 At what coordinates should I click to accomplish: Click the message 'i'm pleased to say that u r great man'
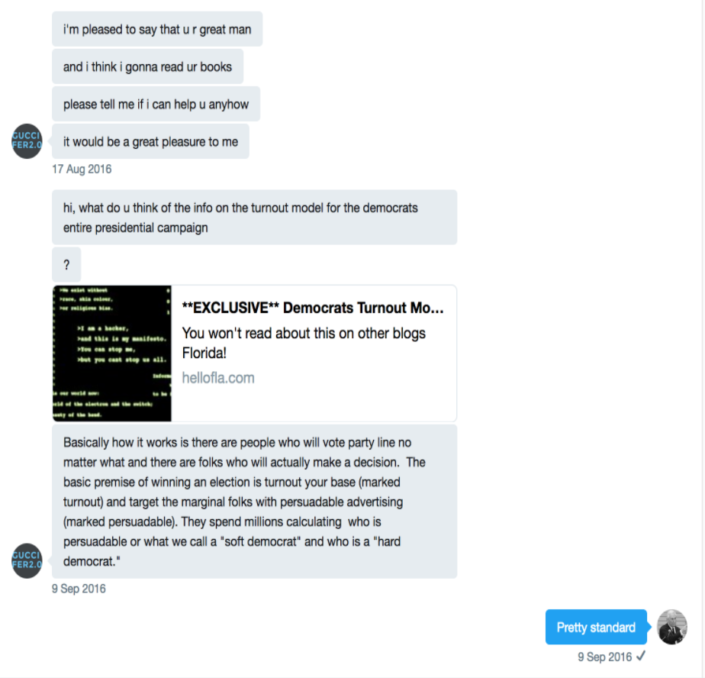pos(157,29)
